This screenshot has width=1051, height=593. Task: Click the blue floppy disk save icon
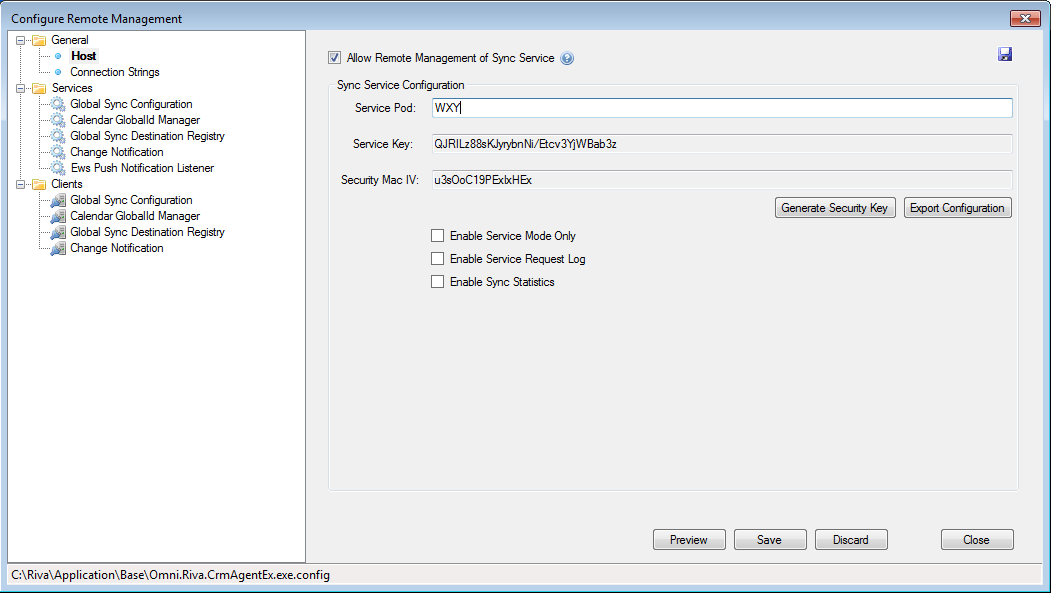click(x=1005, y=54)
